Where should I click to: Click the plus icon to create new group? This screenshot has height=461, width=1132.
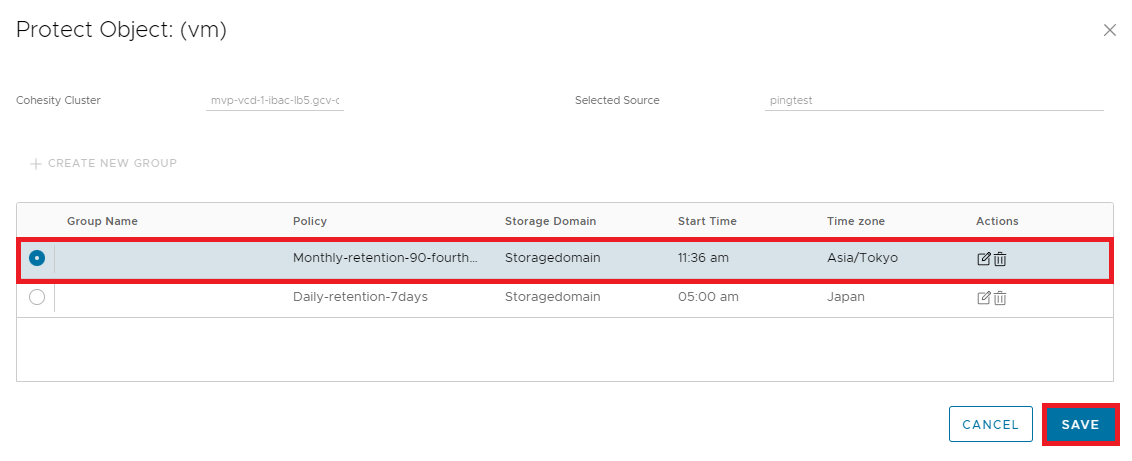(36, 164)
